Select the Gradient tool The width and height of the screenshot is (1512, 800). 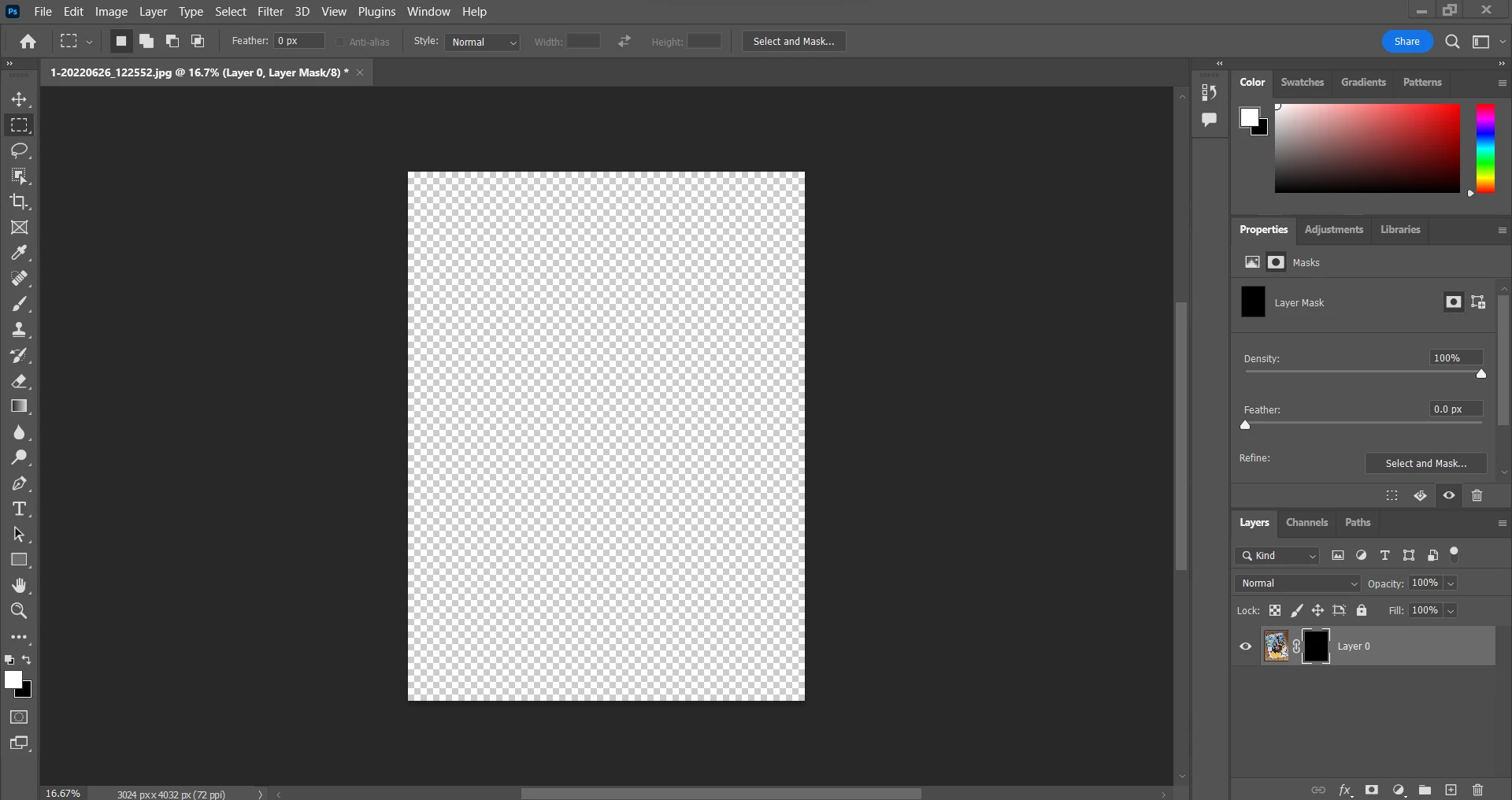[x=20, y=406]
